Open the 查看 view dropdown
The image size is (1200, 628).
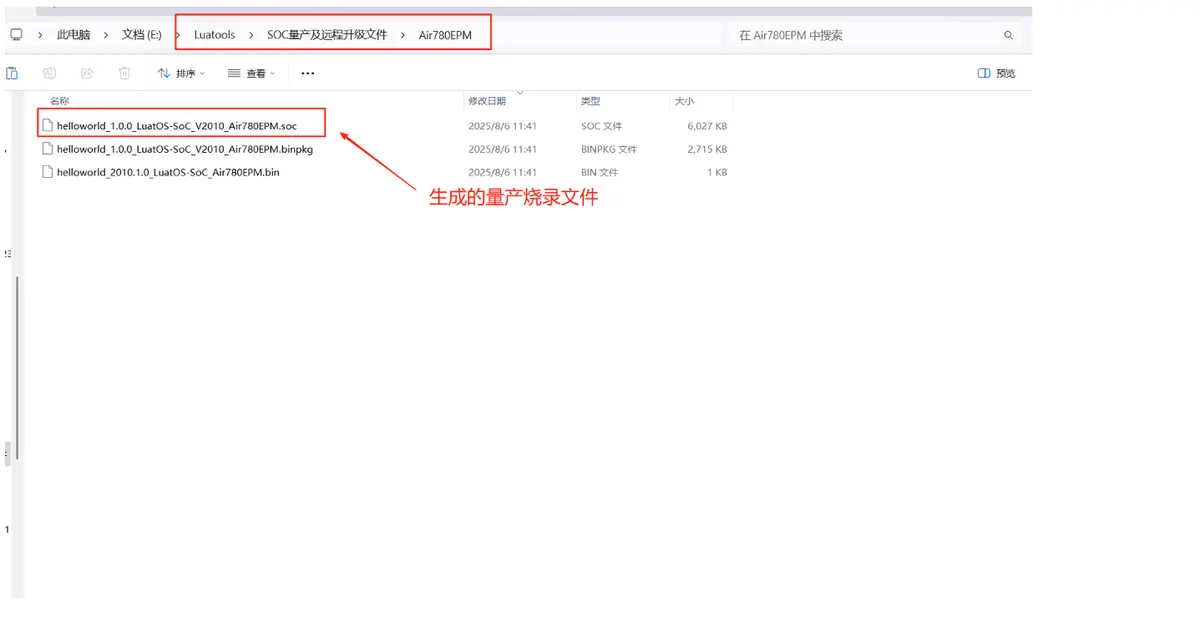(x=251, y=73)
